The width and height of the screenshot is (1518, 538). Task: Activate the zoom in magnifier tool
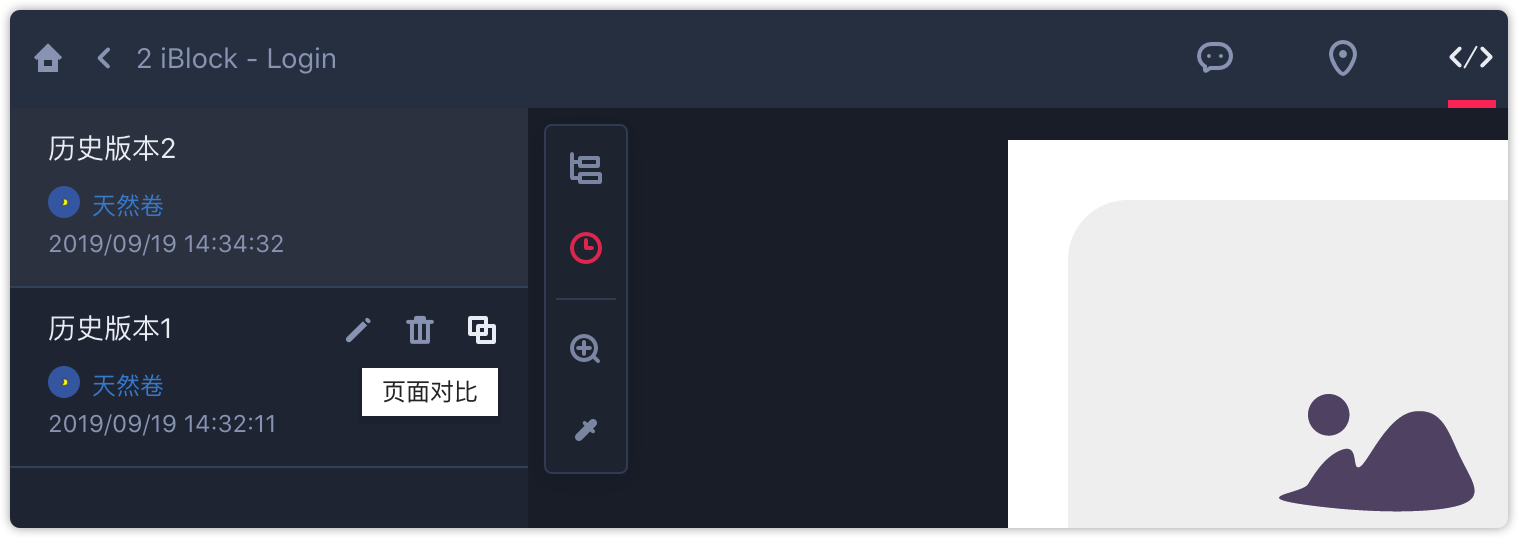pyautogui.click(x=586, y=349)
